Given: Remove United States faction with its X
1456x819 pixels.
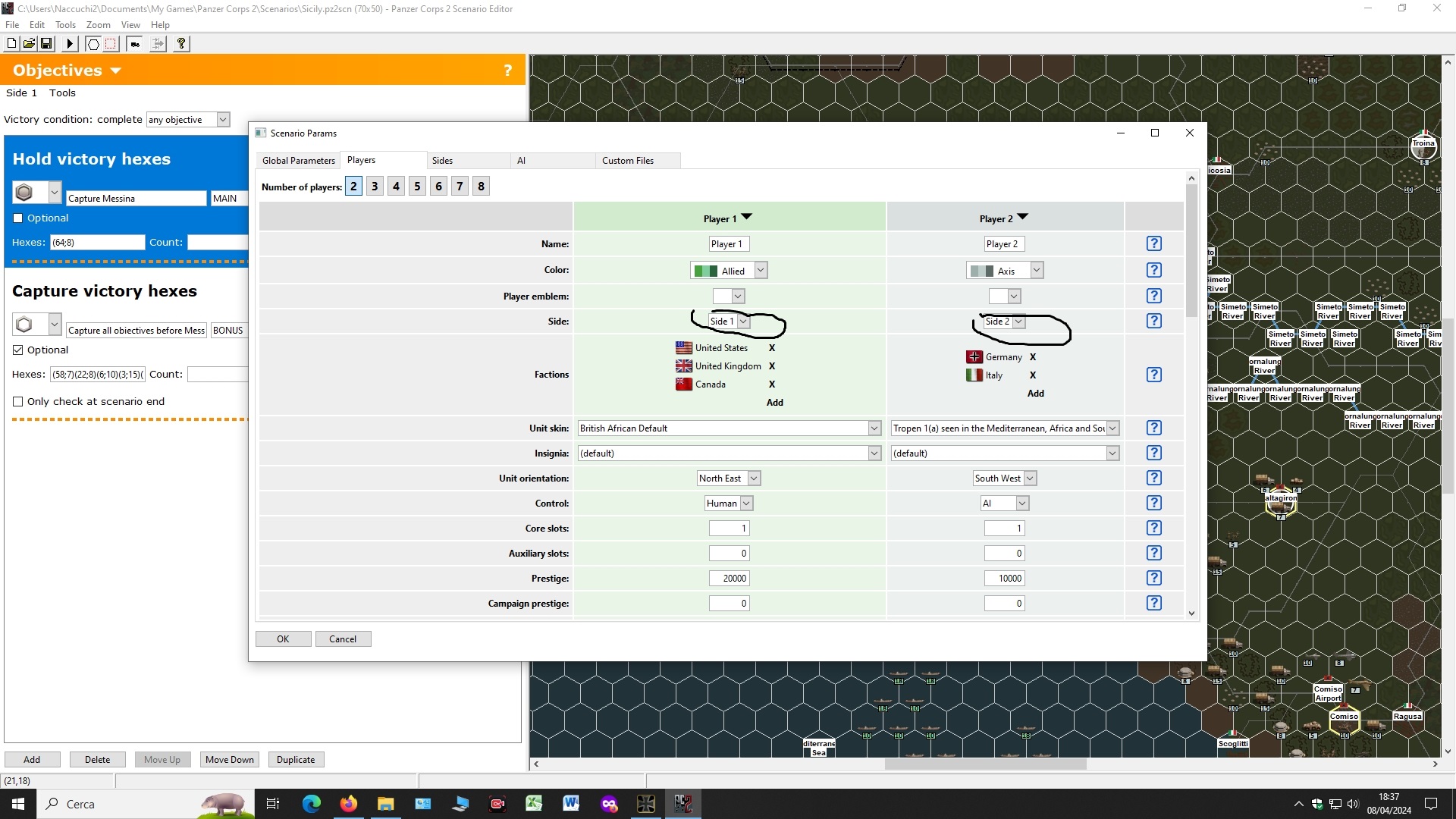Looking at the screenshot, I should tap(772, 348).
